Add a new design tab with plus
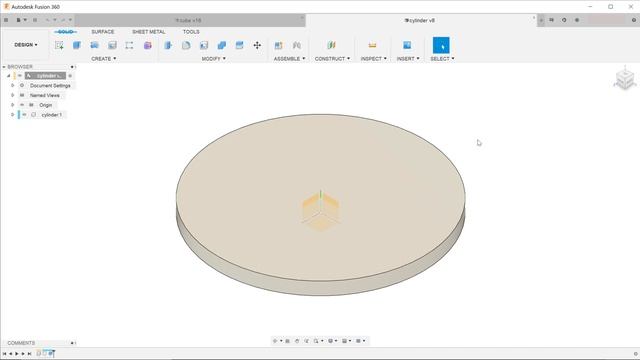This screenshot has height=360, width=640. click(x=541, y=20)
